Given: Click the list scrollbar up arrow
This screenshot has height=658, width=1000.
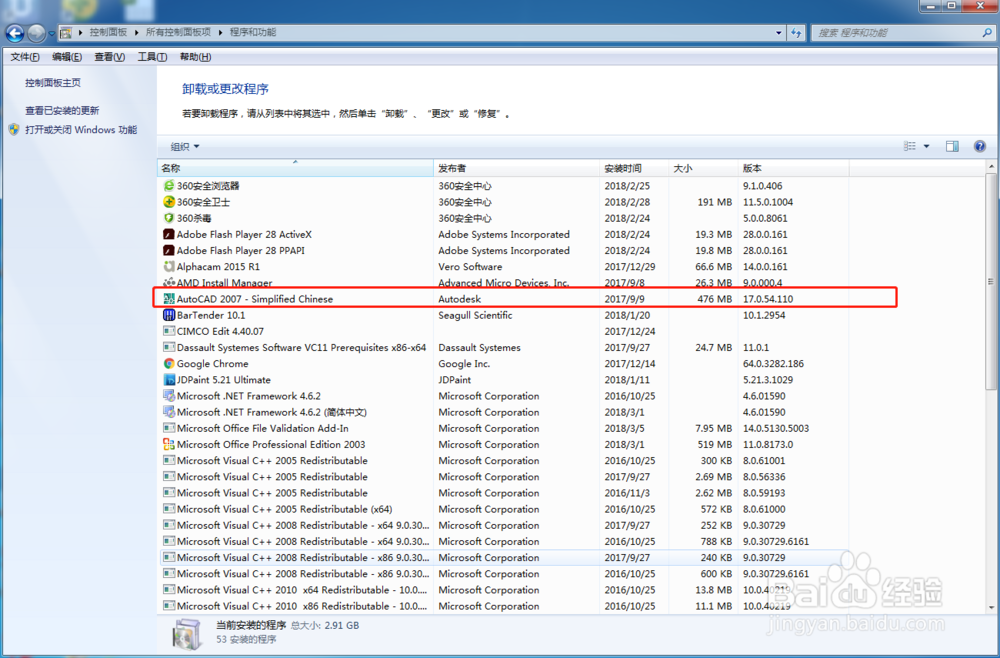Looking at the screenshot, I should [991, 167].
